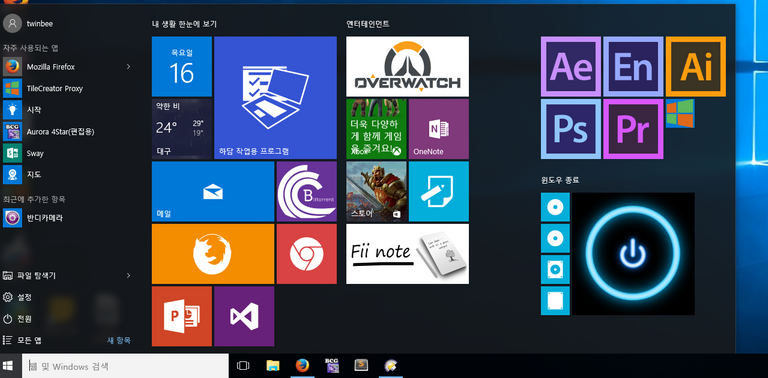Click the first small disc tile under 윈도우 종료
The image size is (768, 378).
(x=555, y=207)
